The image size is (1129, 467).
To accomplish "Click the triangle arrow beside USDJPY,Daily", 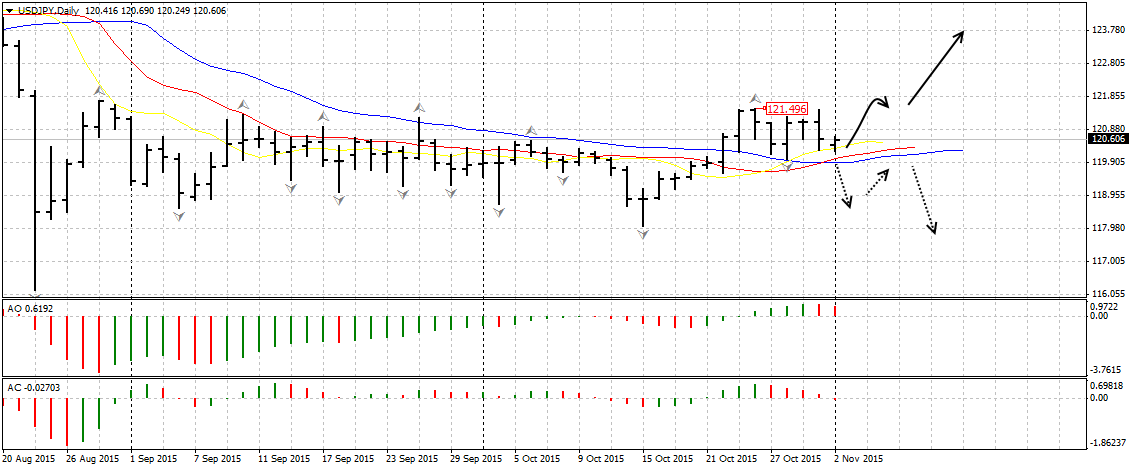I will (x=10, y=9).
